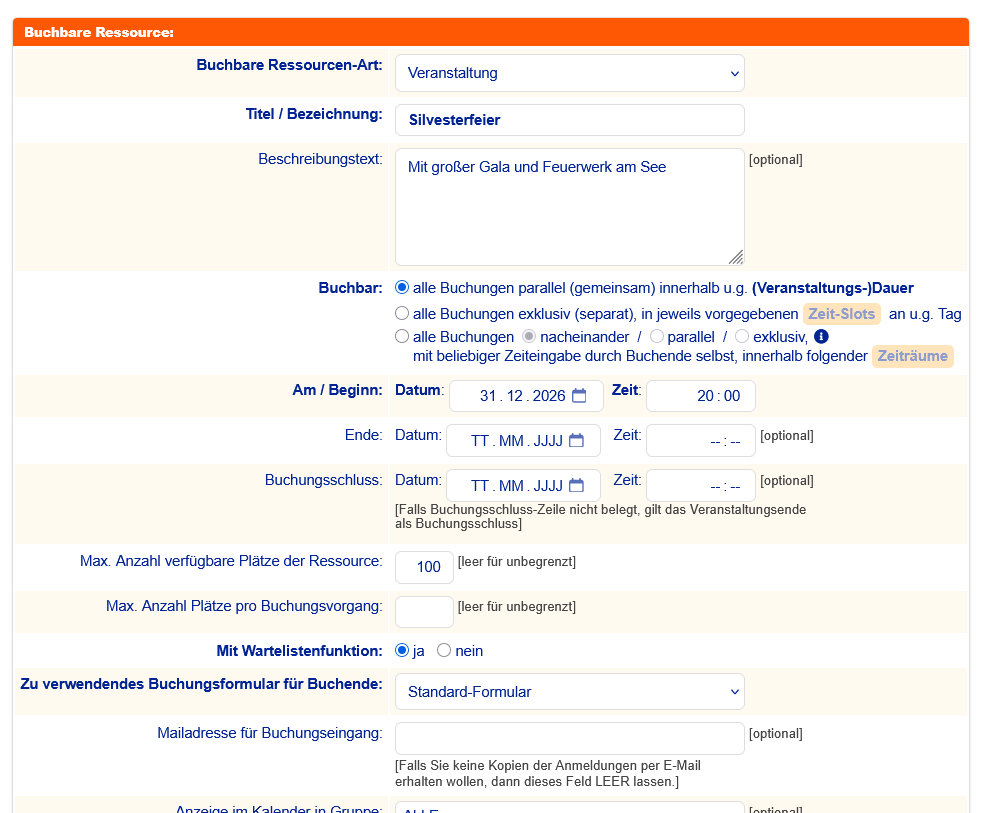
Task: Open the Buchbare Ressourcen-Art dropdown
Action: tap(569, 73)
